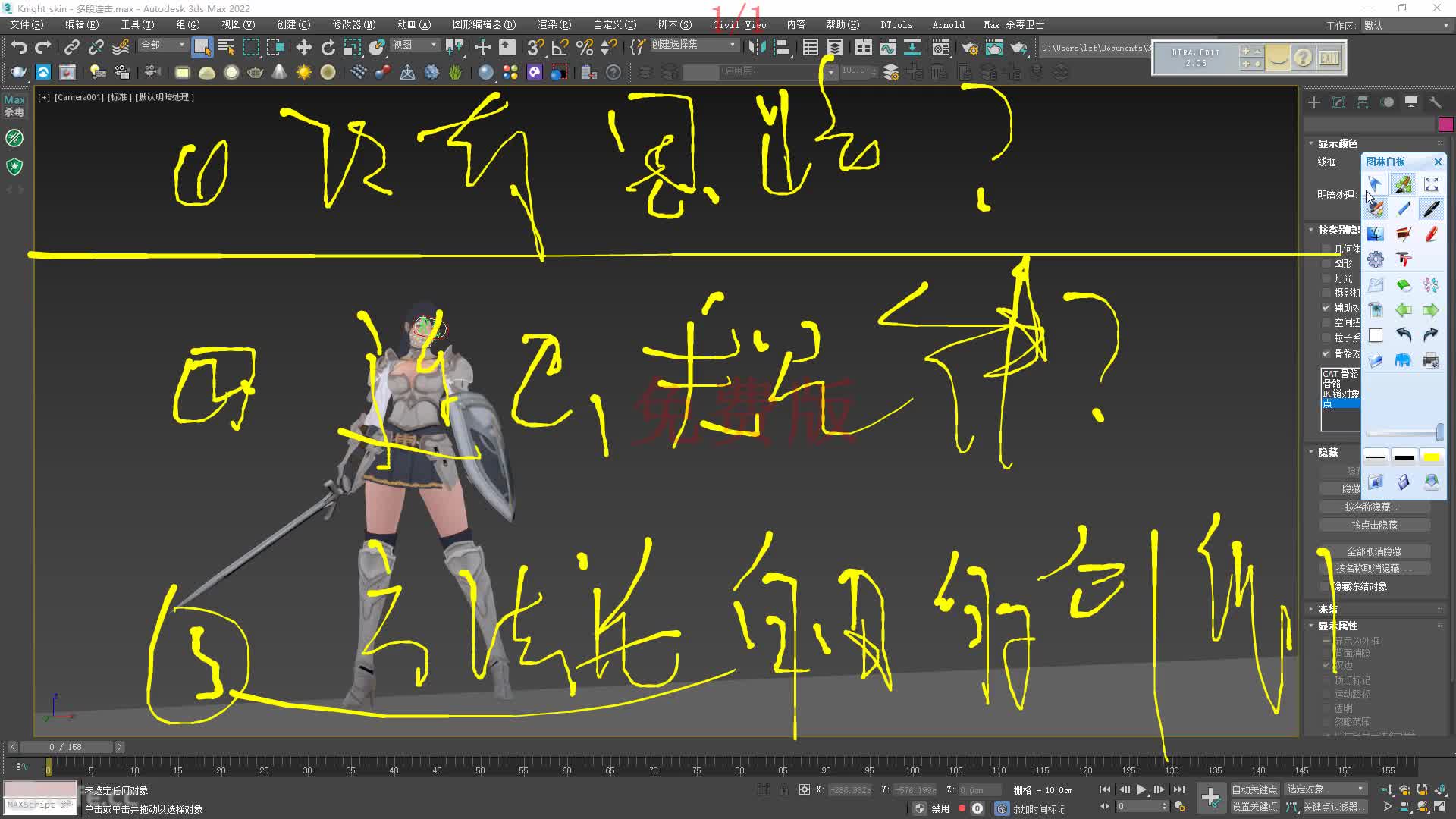Viewport: 1456px width, 819px height.
Task: Click the magenta object color swatch
Action: click(x=1445, y=124)
